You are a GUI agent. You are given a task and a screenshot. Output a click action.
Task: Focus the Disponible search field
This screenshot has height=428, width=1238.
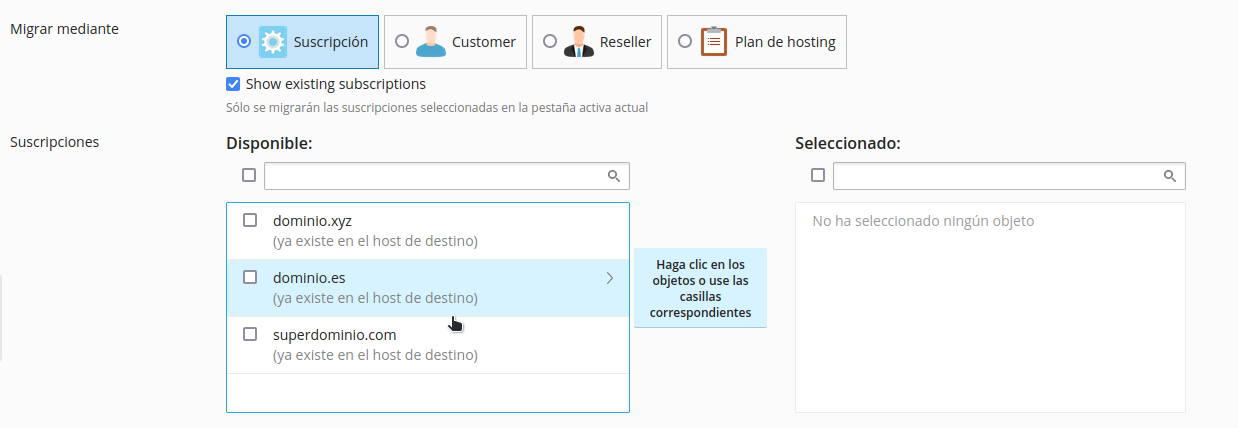tap(447, 176)
